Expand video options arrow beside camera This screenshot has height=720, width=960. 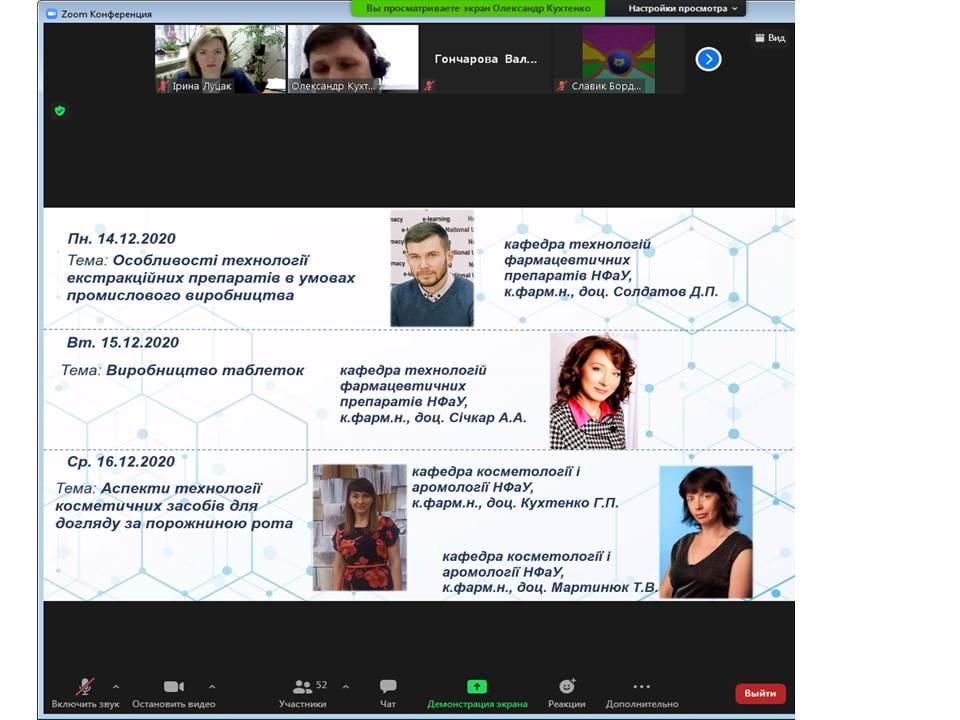click(212, 687)
